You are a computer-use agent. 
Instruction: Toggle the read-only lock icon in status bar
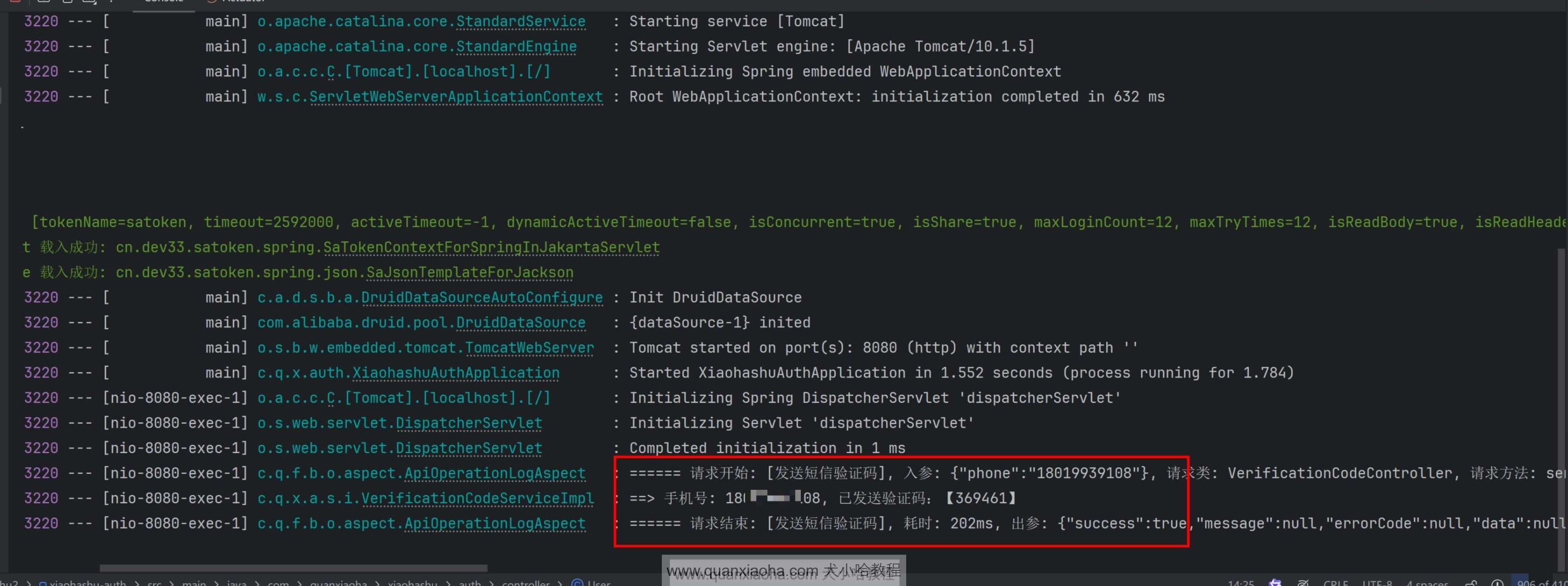pos(1471,582)
